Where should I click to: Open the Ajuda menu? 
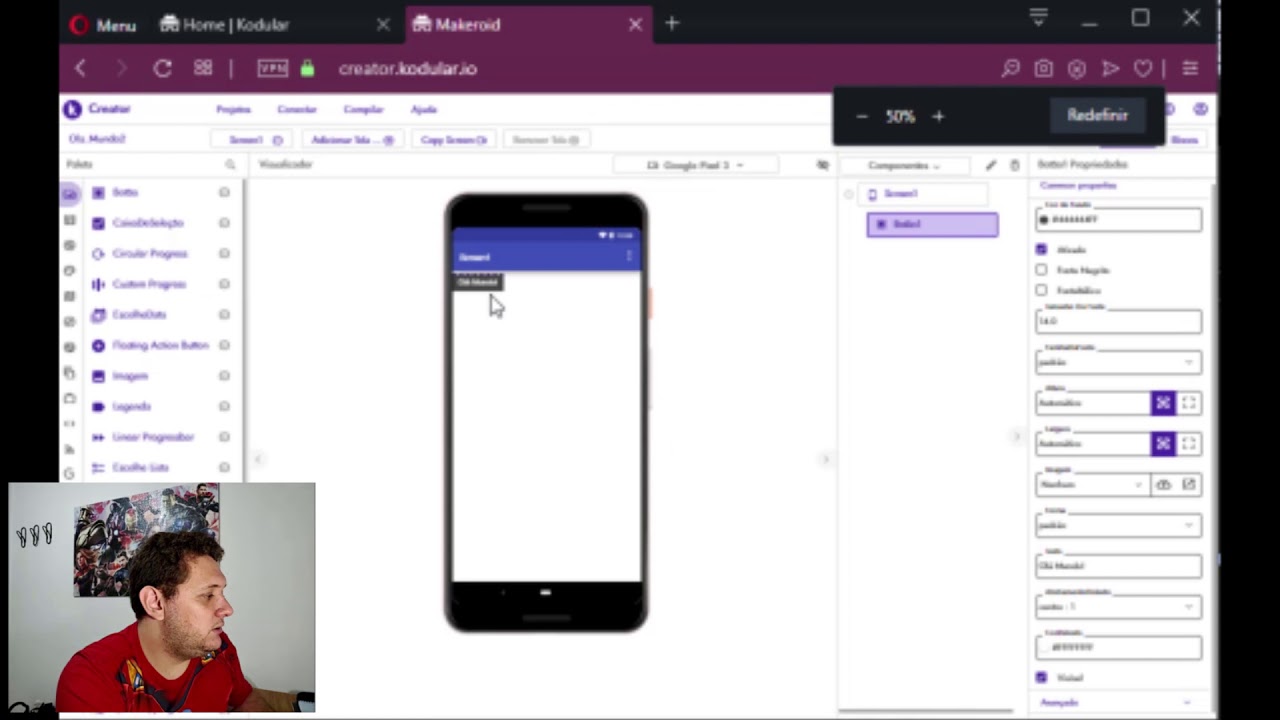pyautogui.click(x=424, y=109)
